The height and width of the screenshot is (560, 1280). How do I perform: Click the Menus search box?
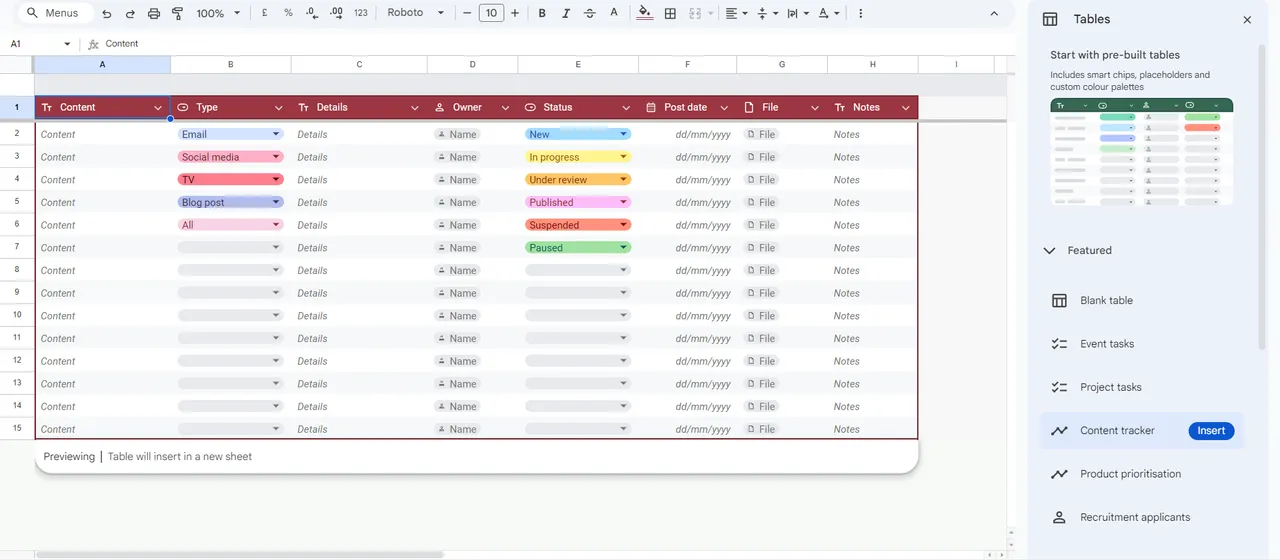[55, 14]
